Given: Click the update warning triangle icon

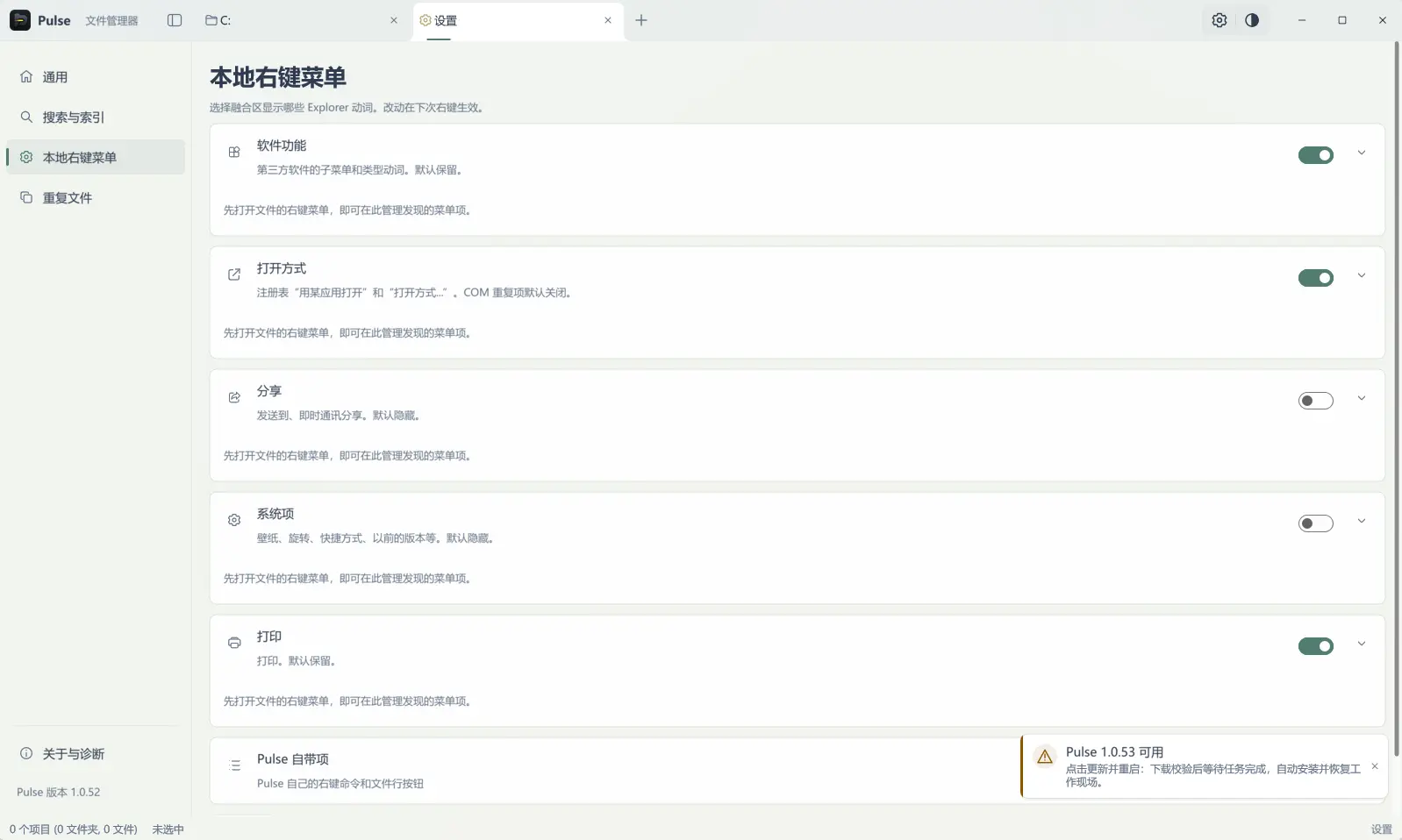Looking at the screenshot, I should coord(1045,757).
